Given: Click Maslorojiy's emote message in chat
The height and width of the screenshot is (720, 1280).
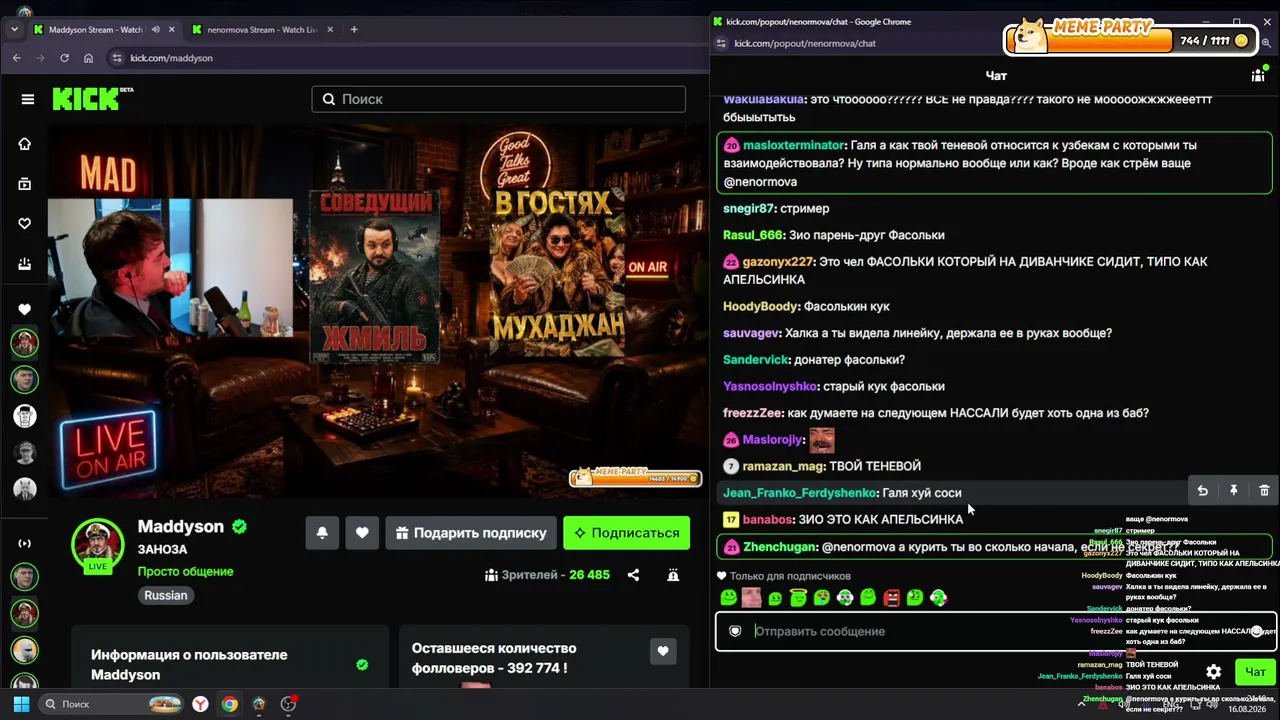Looking at the screenshot, I should 821,440.
